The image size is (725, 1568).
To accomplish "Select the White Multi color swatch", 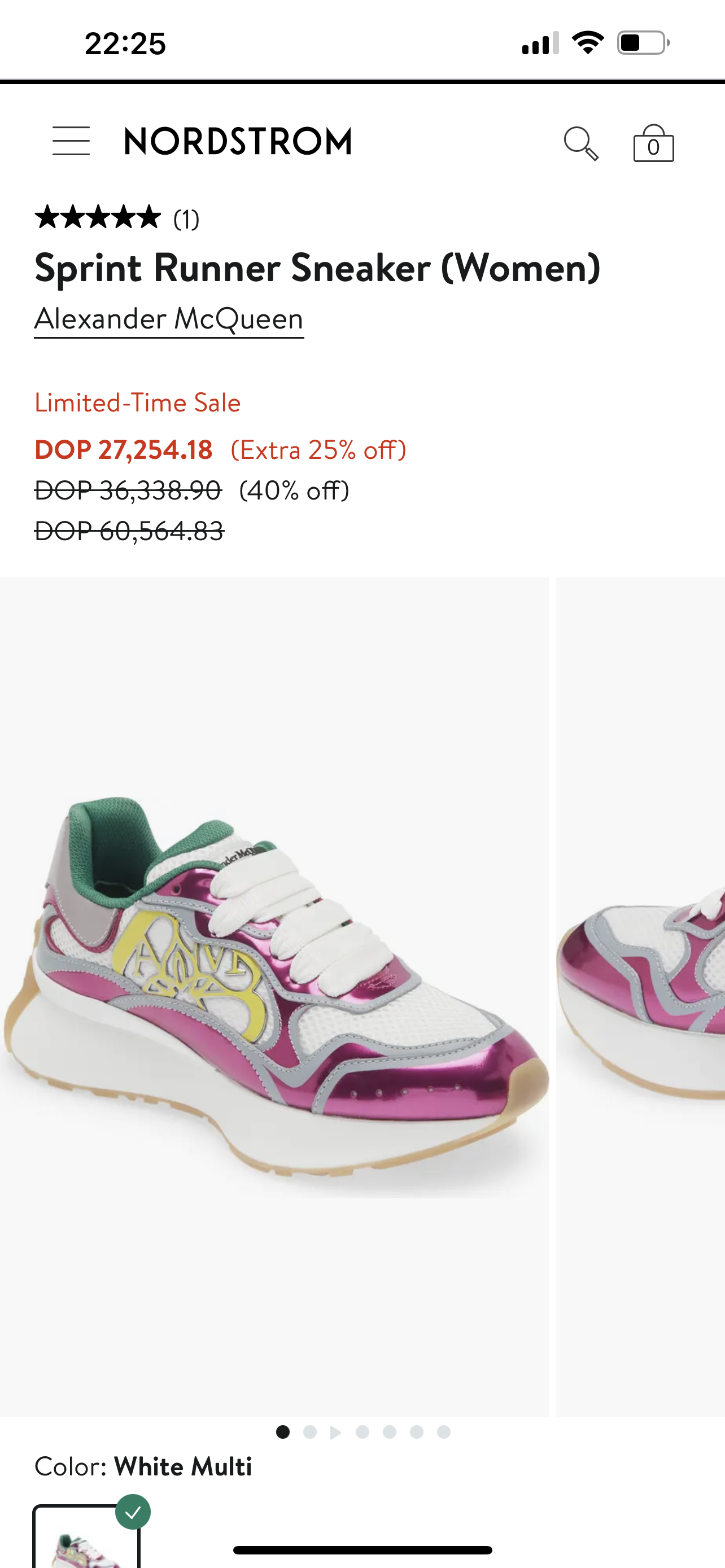I will click(86, 1536).
